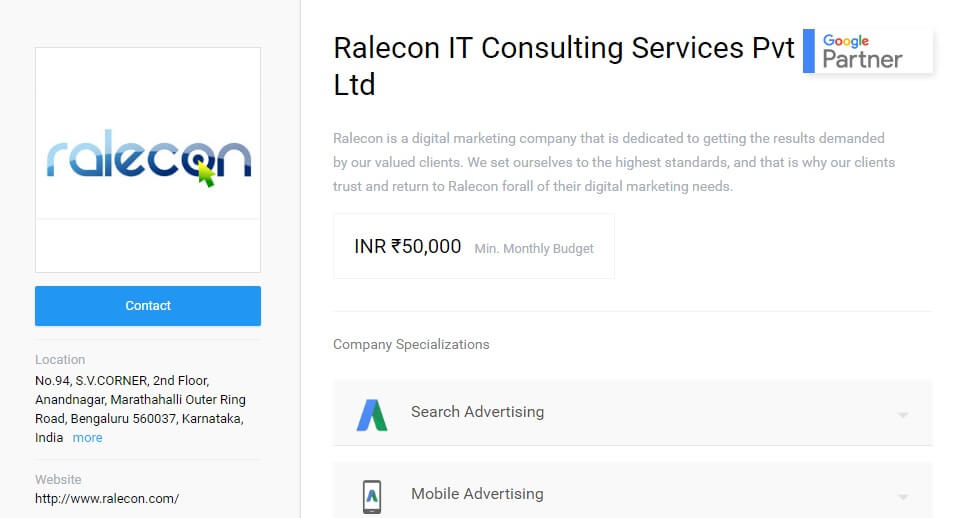Click the INR ₹50,000 budget amount
This screenshot has width=963, height=518.
(408, 246)
